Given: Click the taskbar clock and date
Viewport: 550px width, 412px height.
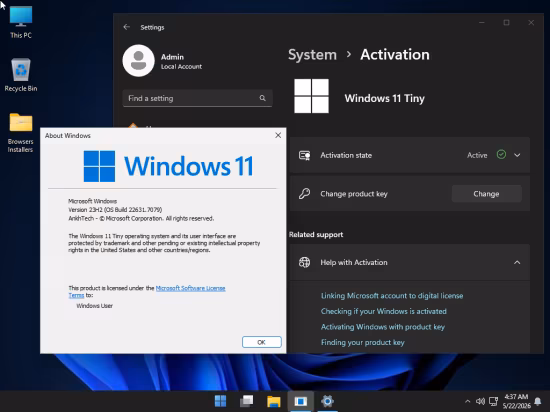Looking at the screenshot, I should (516, 401).
